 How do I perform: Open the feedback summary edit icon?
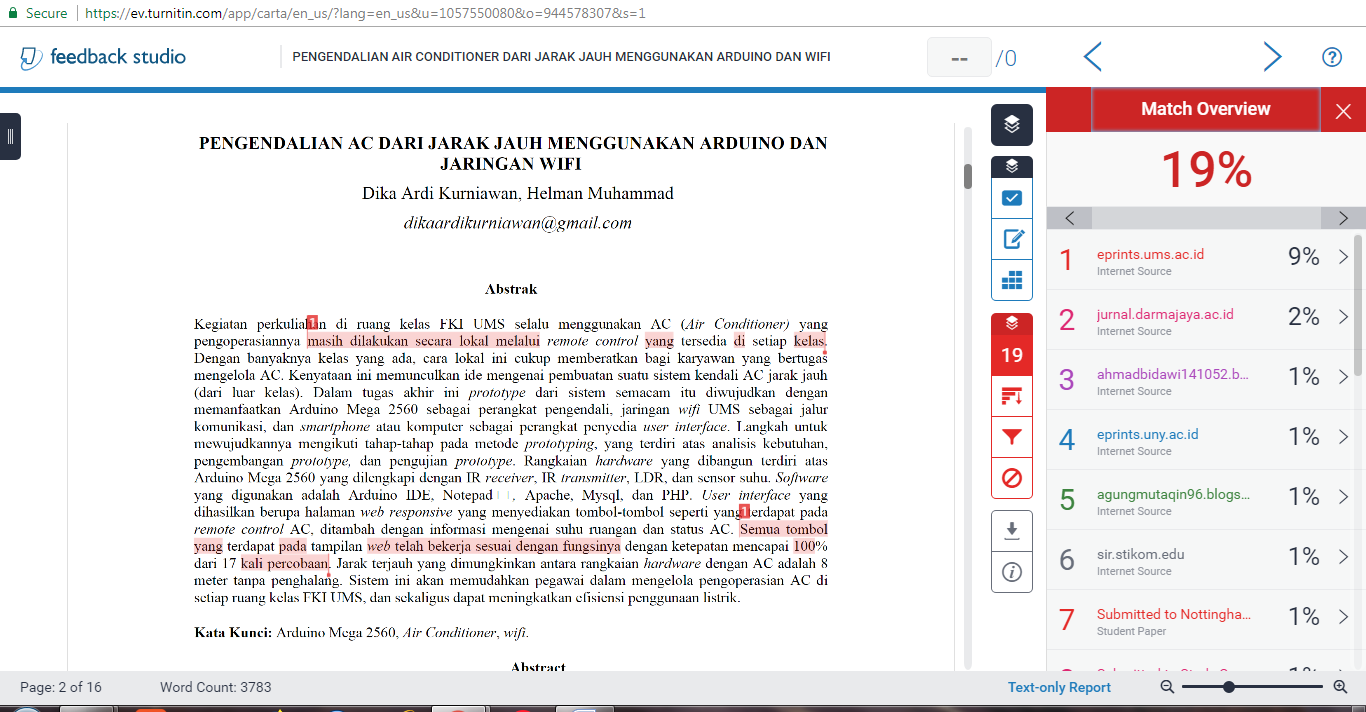click(1012, 239)
